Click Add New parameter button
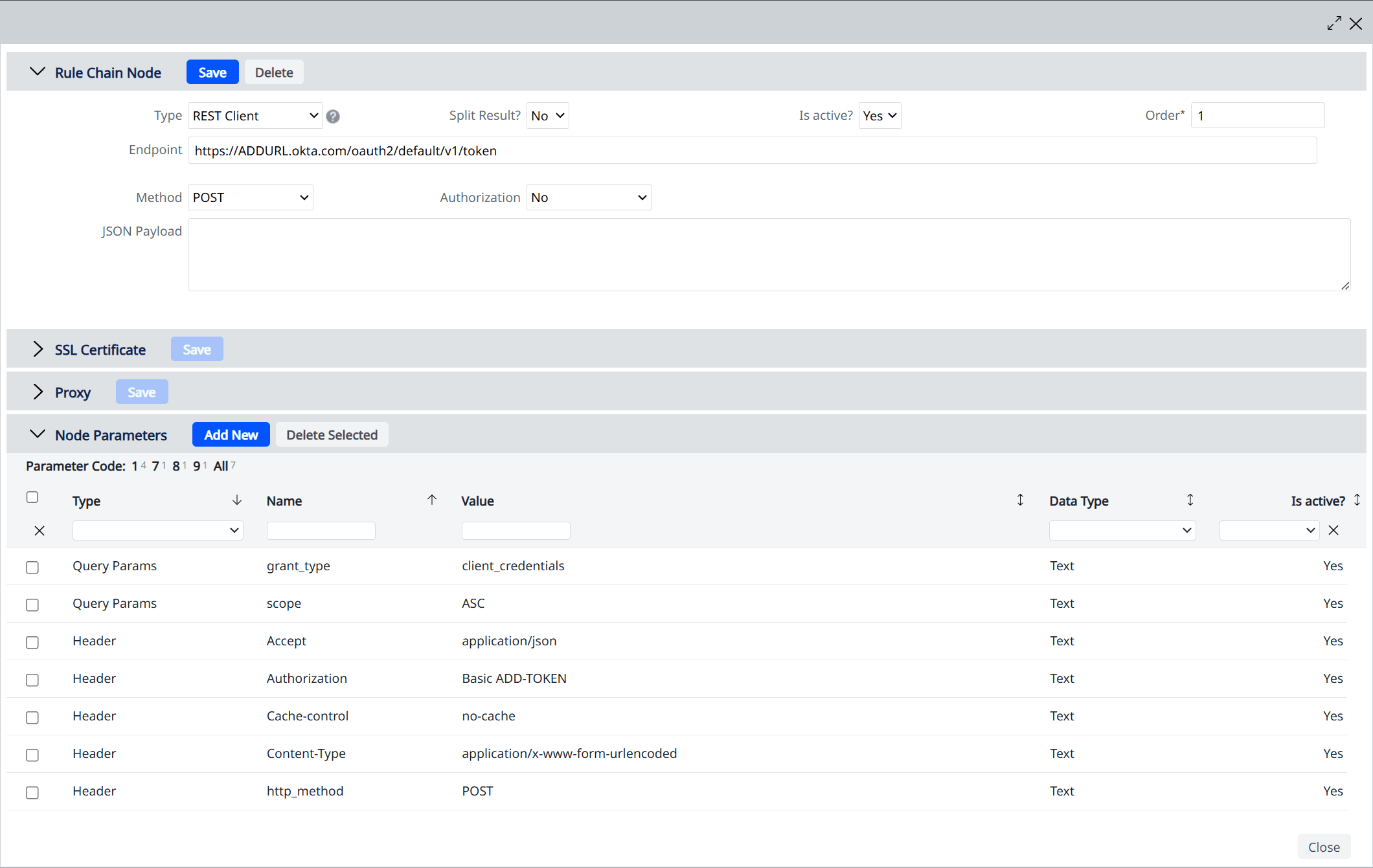Viewport: 1373px width, 868px height. coord(231,434)
